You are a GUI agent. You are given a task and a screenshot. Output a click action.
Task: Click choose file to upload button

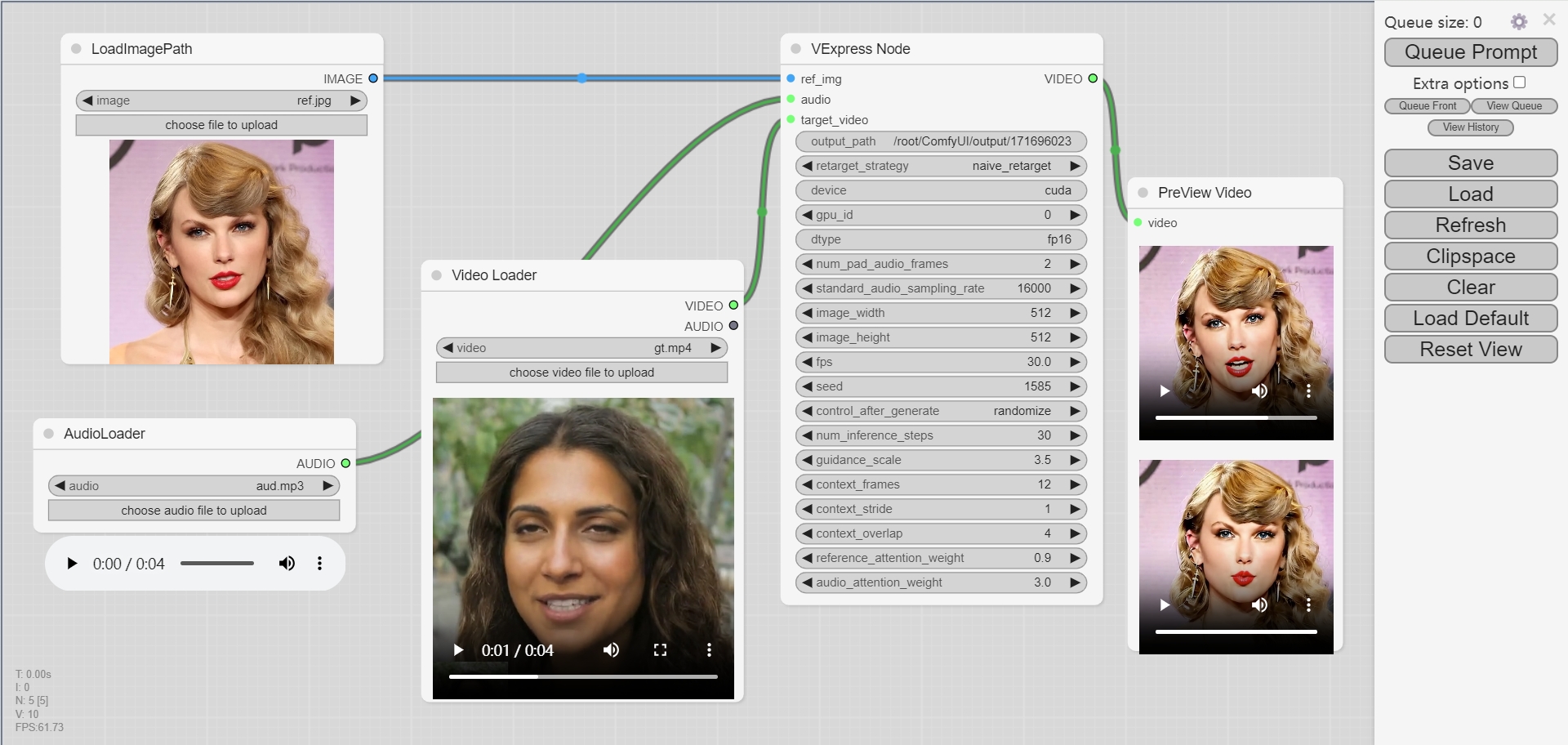click(221, 125)
